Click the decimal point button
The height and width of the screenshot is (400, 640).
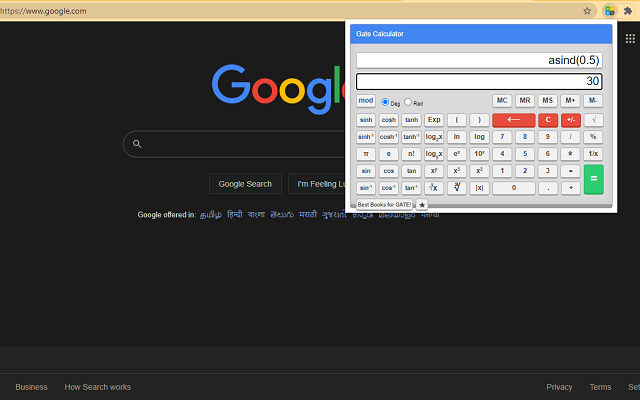pyautogui.click(x=548, y=188)
